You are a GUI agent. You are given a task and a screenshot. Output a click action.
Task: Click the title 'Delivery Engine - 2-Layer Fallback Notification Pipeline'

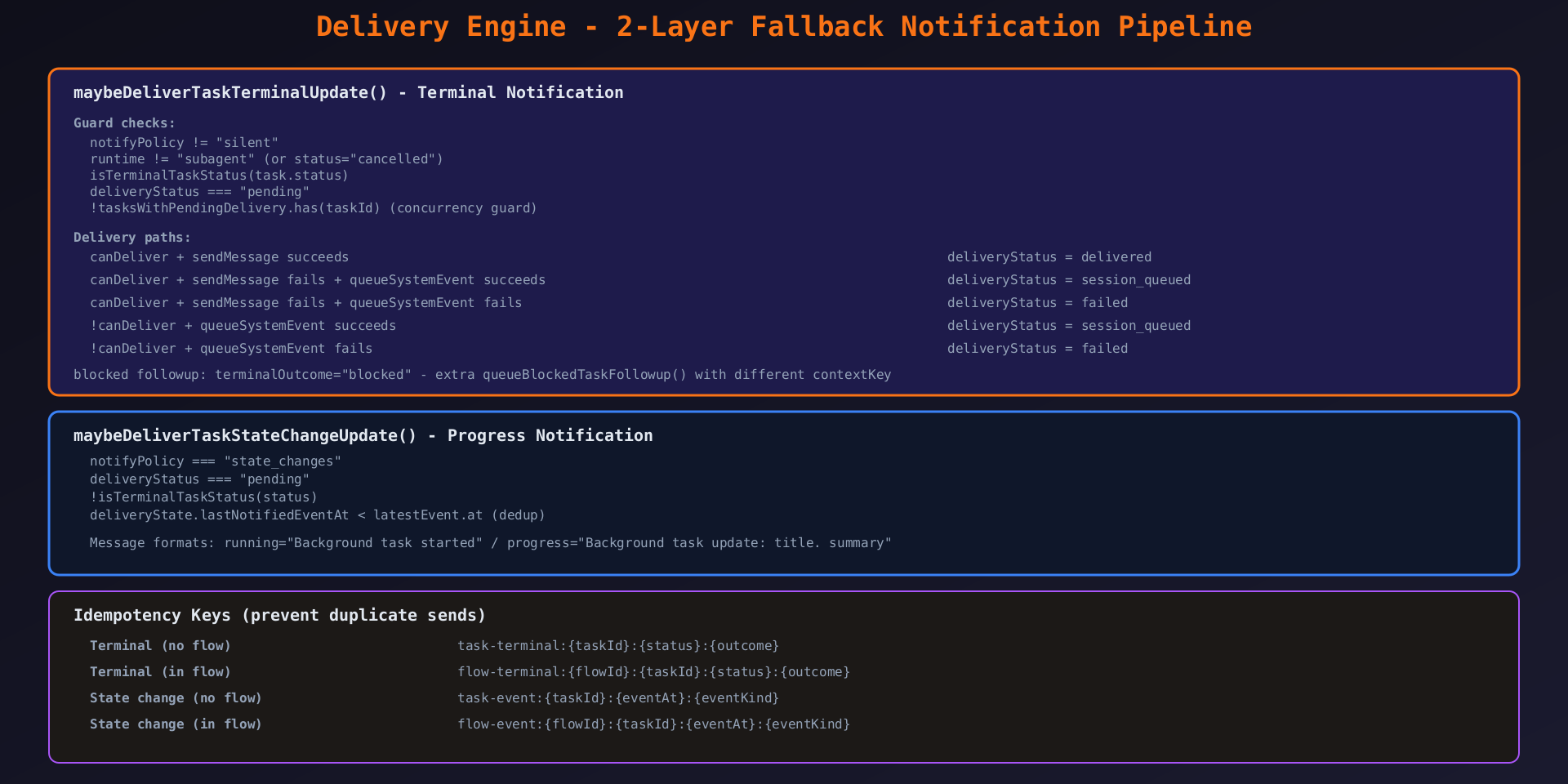pos(784,26)
